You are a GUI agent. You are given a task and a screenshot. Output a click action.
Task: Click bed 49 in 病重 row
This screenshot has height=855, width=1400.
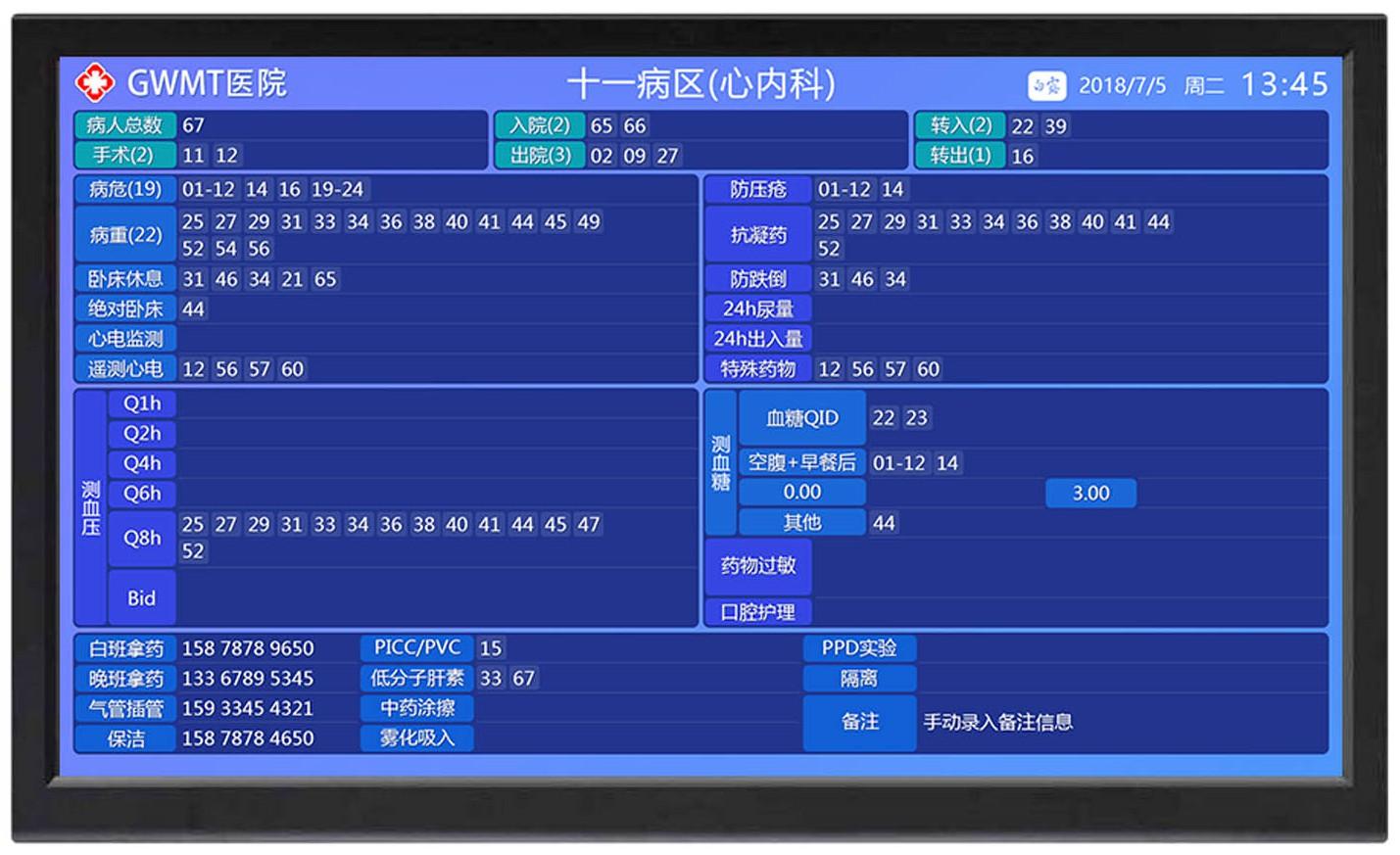pyautogui.click(x=588, y=221)
